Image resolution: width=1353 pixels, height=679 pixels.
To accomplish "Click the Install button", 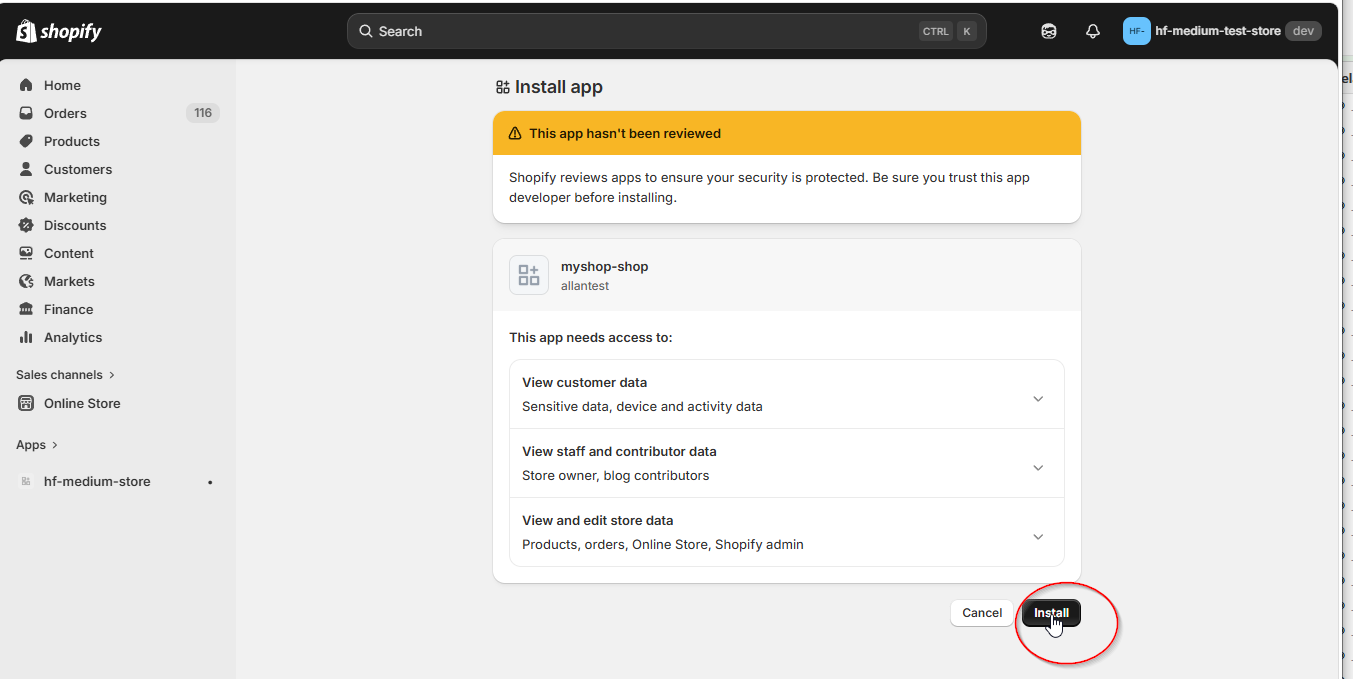I will coord(1051,612).
